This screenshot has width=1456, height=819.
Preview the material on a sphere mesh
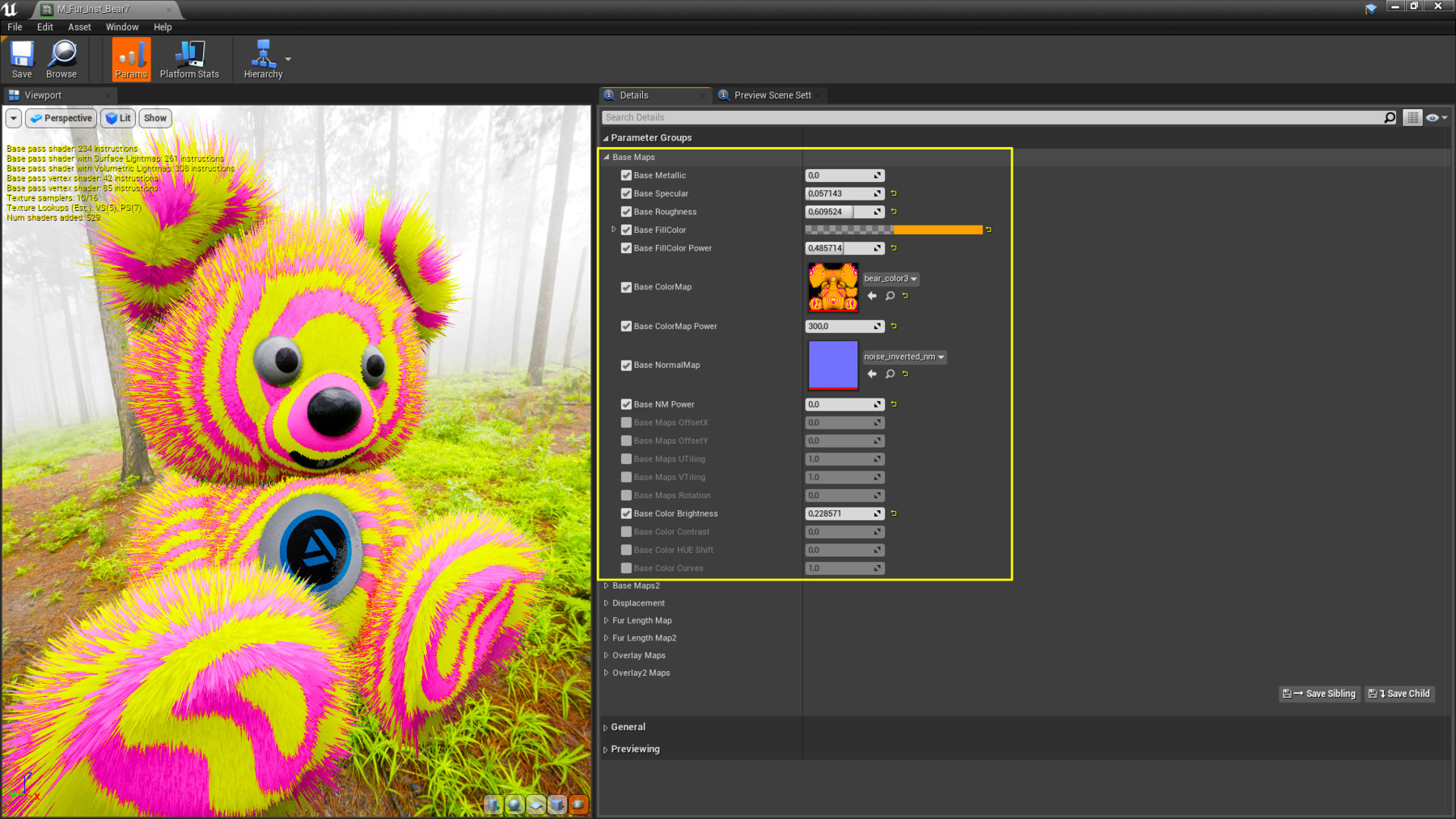pyautogui.click(x=514, y=804)
